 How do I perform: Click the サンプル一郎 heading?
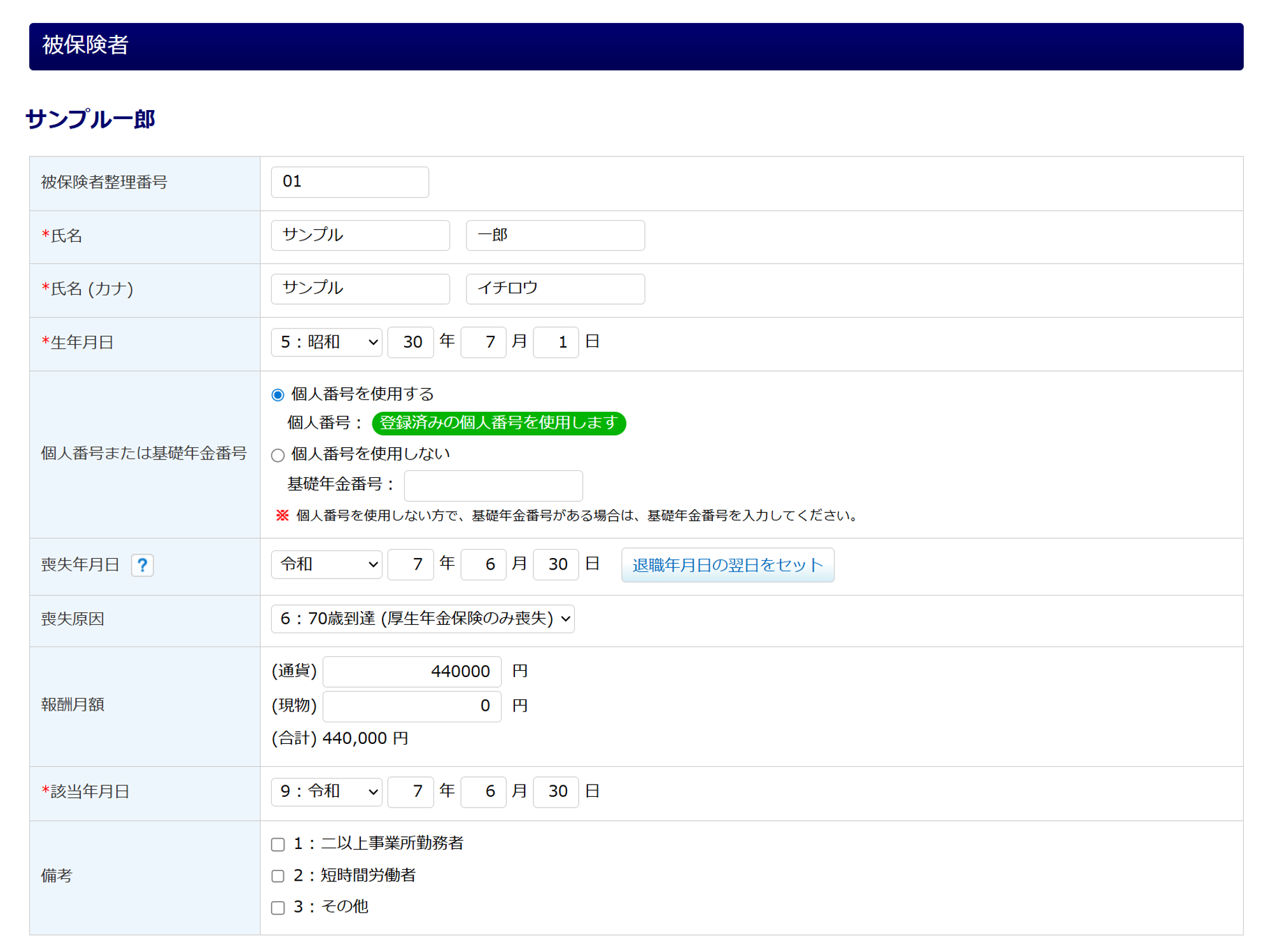tap(90, 119)
